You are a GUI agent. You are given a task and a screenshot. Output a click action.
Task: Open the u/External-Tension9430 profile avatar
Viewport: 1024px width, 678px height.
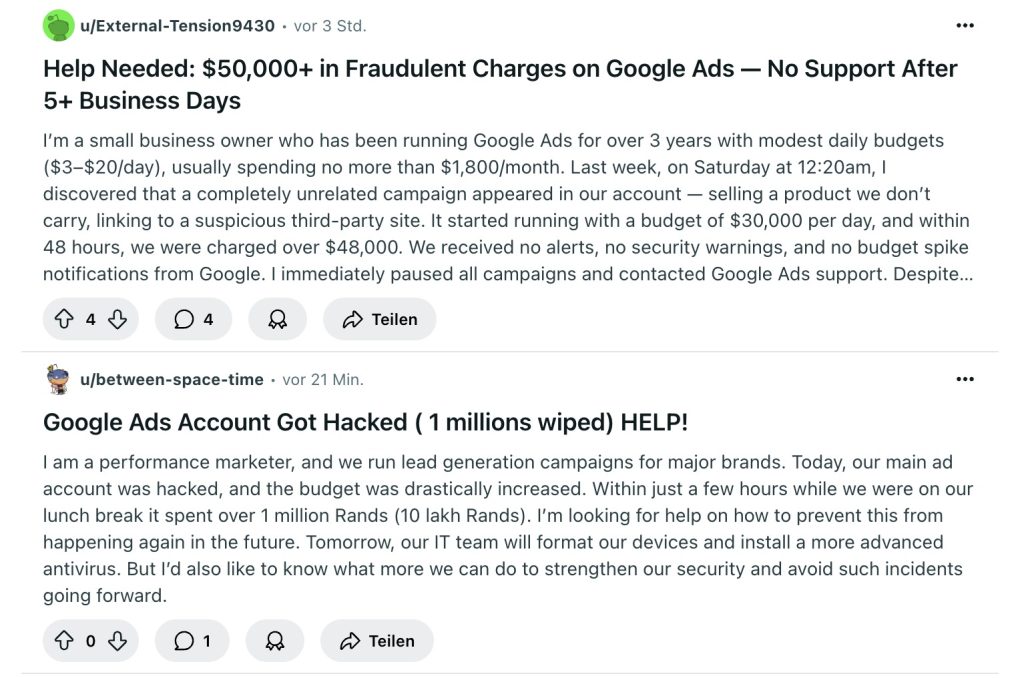pos(58,26)
